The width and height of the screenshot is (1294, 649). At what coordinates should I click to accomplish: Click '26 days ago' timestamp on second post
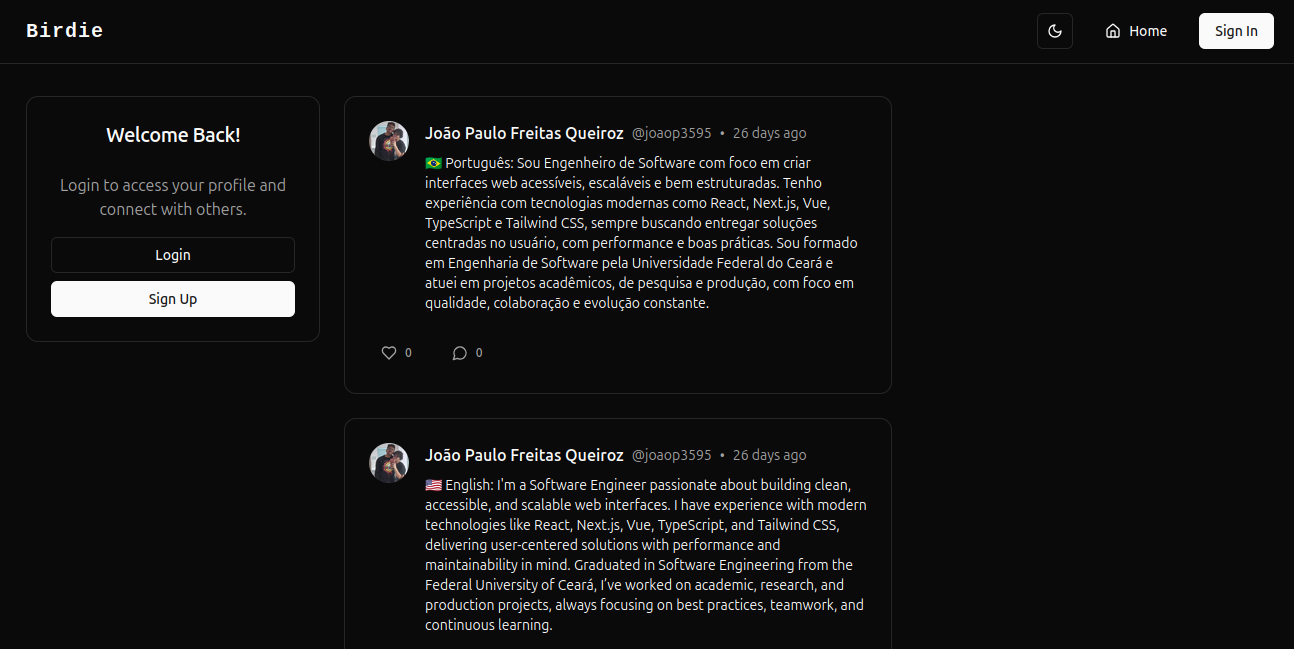click(769, 455)
